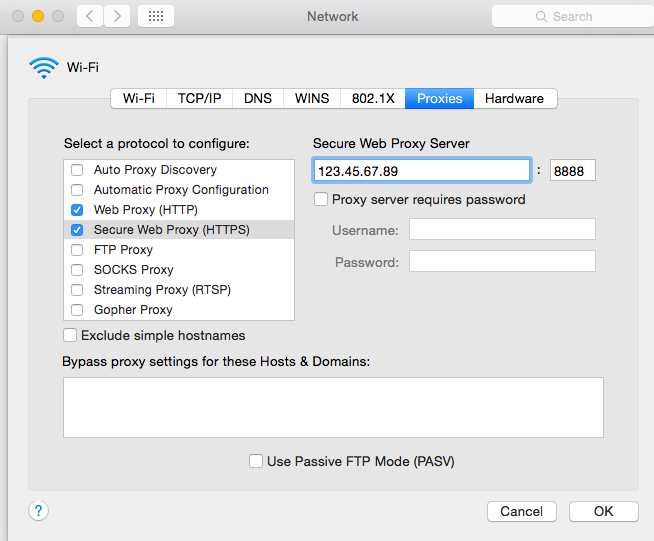Click the port number field 8888

click(573, 171)
